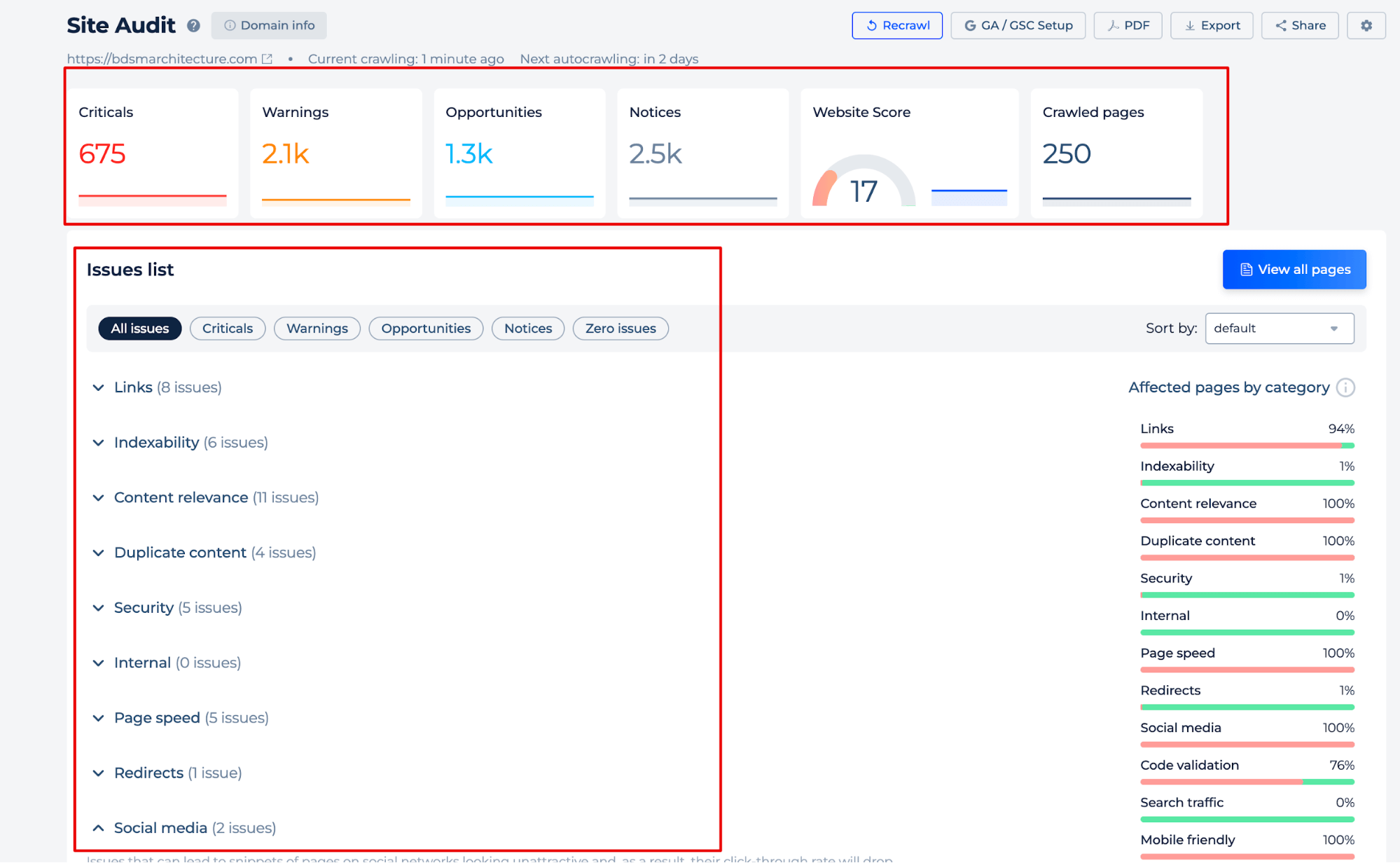
Task: Click the Share icon button
Action: pyautogui.click(x=1303, y=25)
